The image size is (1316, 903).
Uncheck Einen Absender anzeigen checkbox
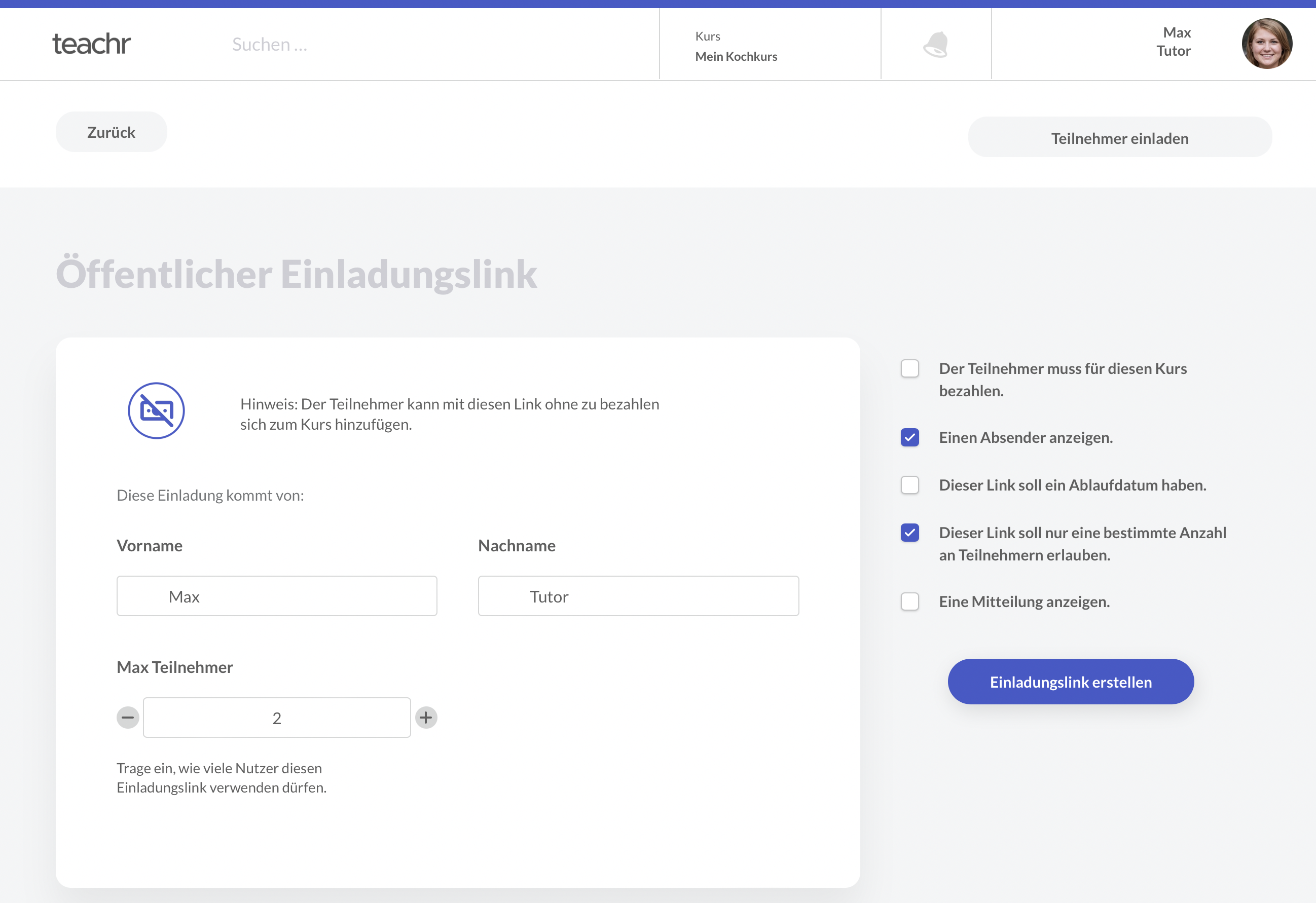tap(909, 438)
